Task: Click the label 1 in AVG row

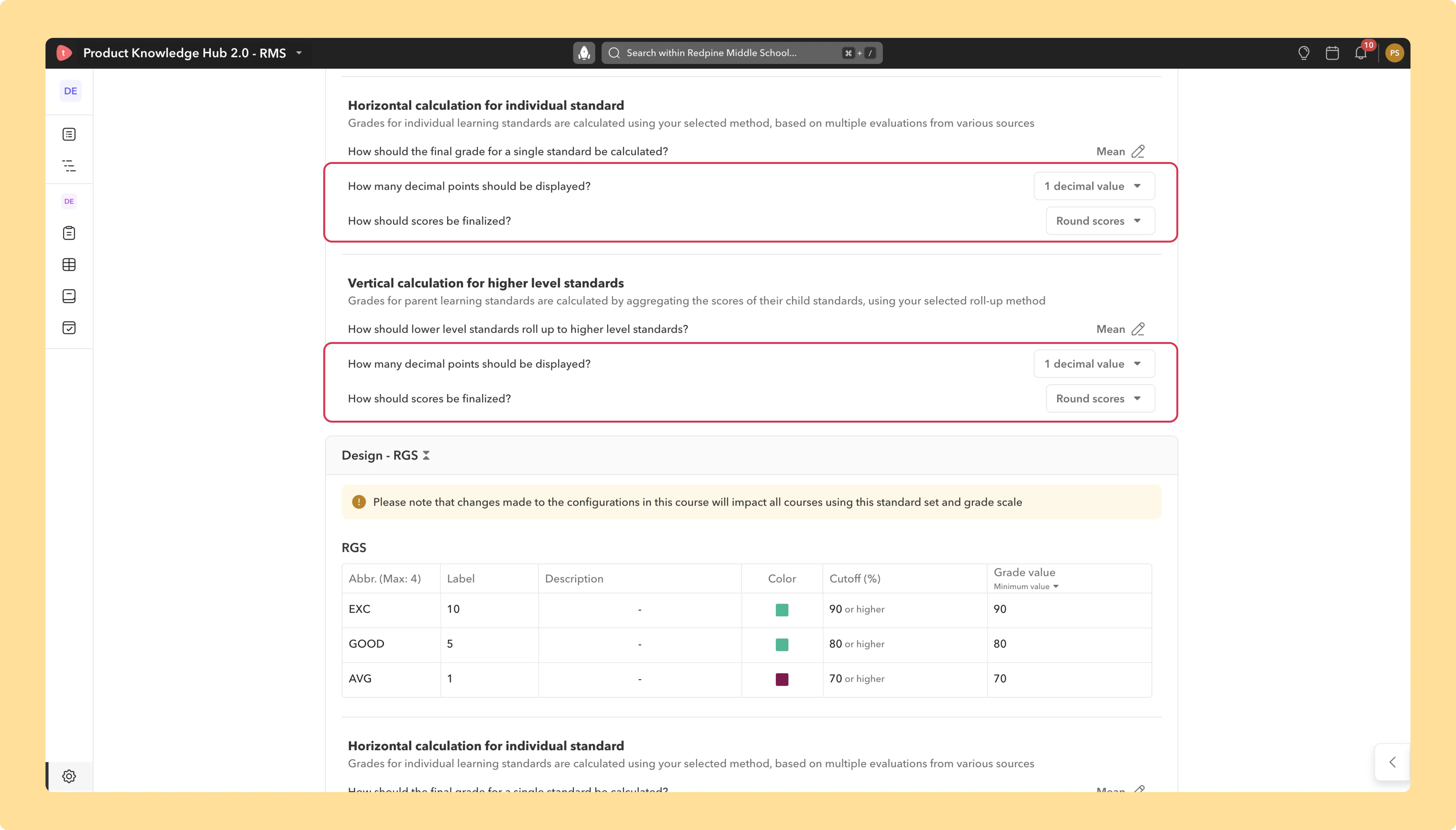Action: tap(450, 679)
